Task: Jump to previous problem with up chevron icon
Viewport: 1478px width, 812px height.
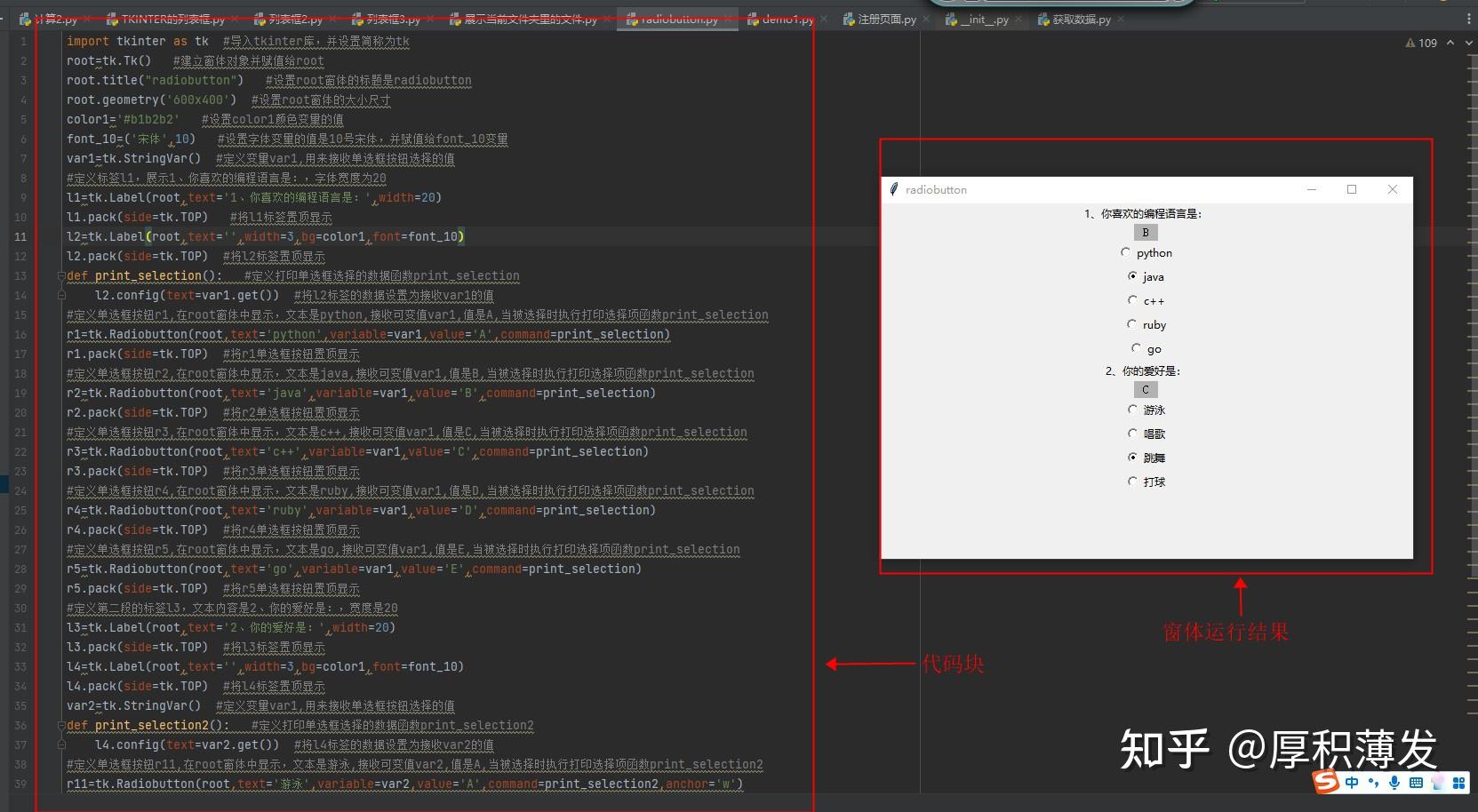Action: click(x=1450, y=42)
